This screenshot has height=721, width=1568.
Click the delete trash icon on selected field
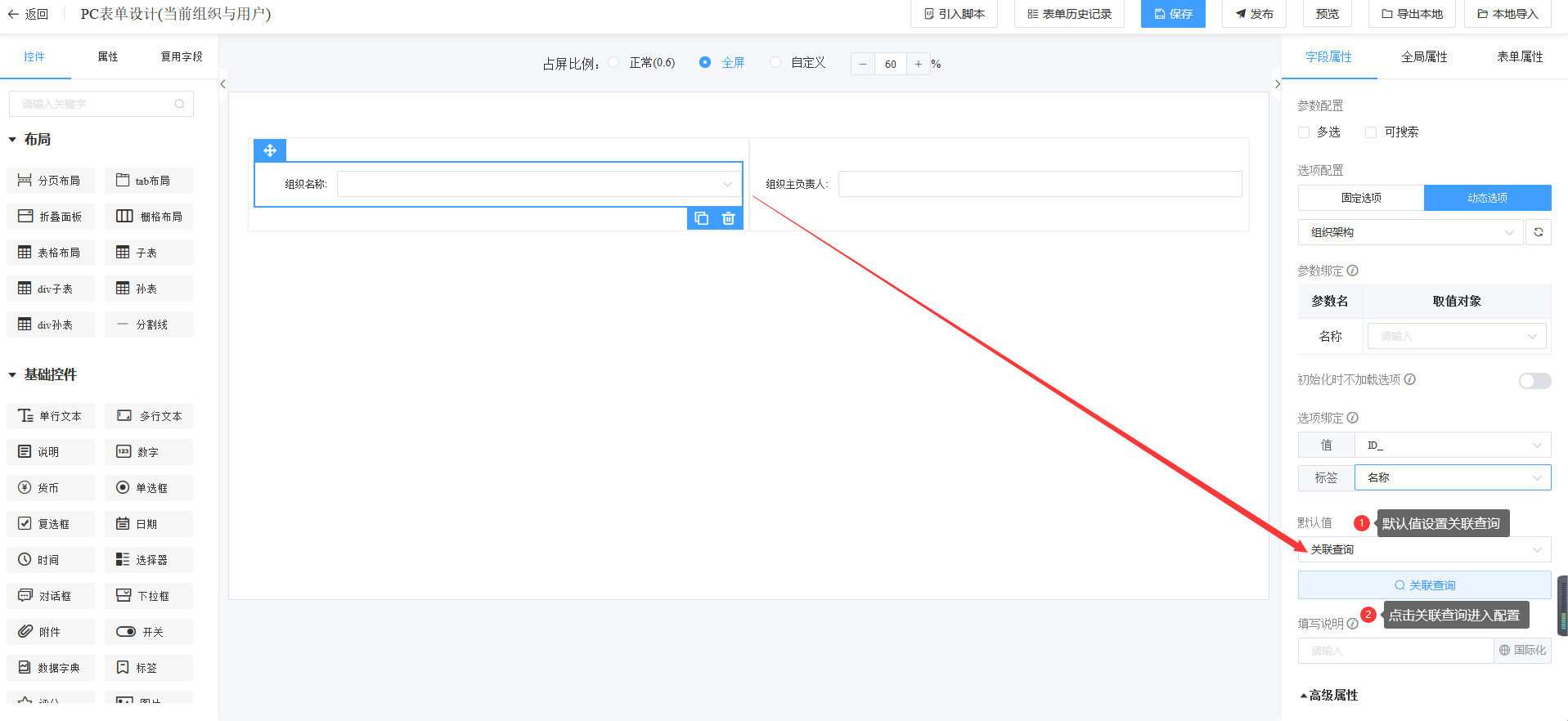[728, 218]
